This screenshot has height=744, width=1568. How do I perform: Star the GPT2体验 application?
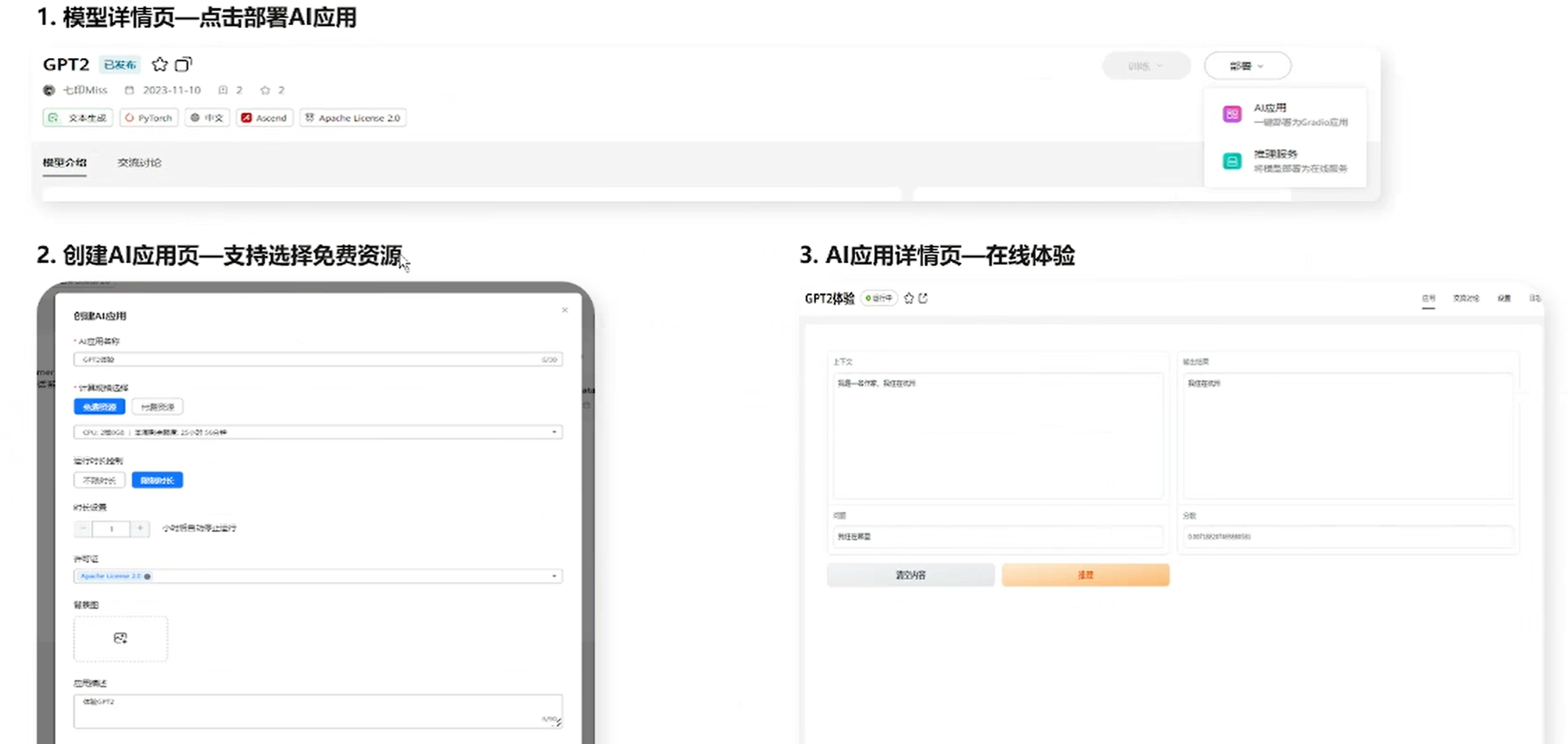909,299
